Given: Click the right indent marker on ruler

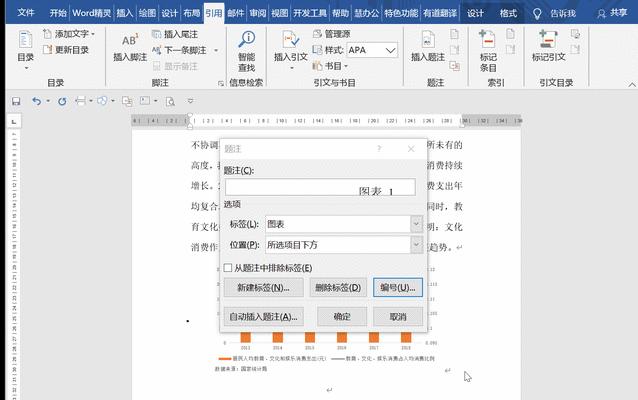Looking at the screenshot, I should [x=462, y=125].
